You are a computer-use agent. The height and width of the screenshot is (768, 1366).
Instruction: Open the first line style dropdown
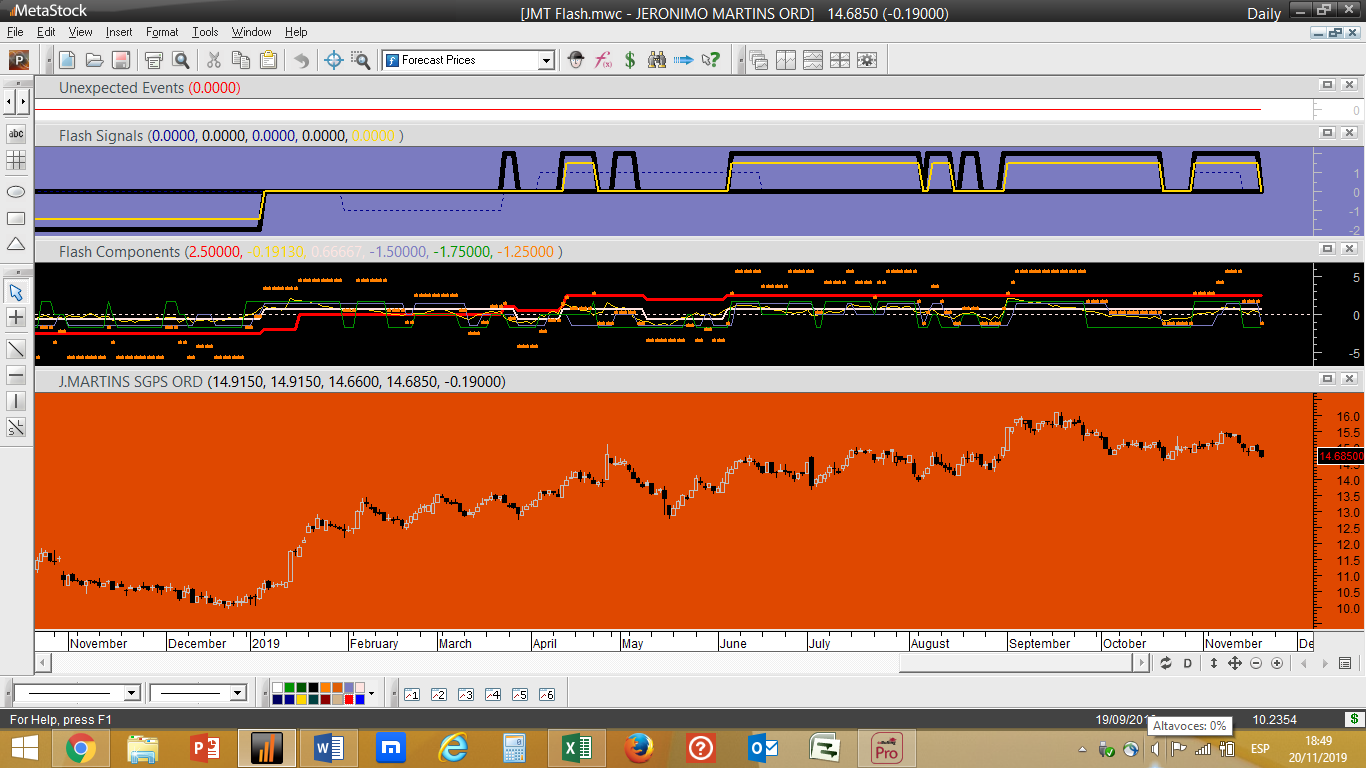[131, 693]
